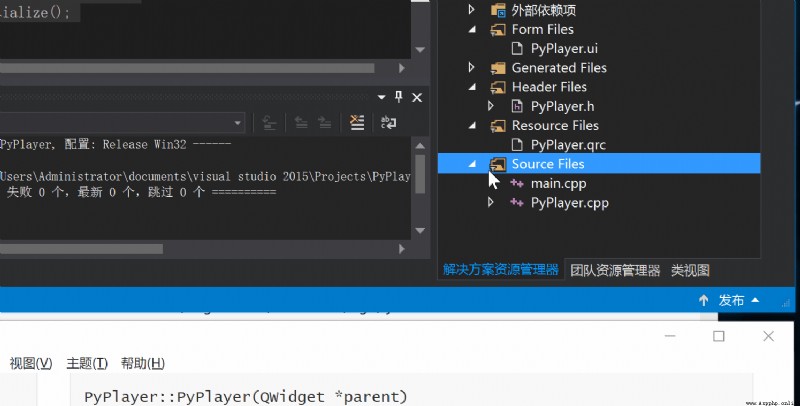
Task: Select PyPlayer.cpp in the tree
Action: pyautogui.click(x=569, y=203)
